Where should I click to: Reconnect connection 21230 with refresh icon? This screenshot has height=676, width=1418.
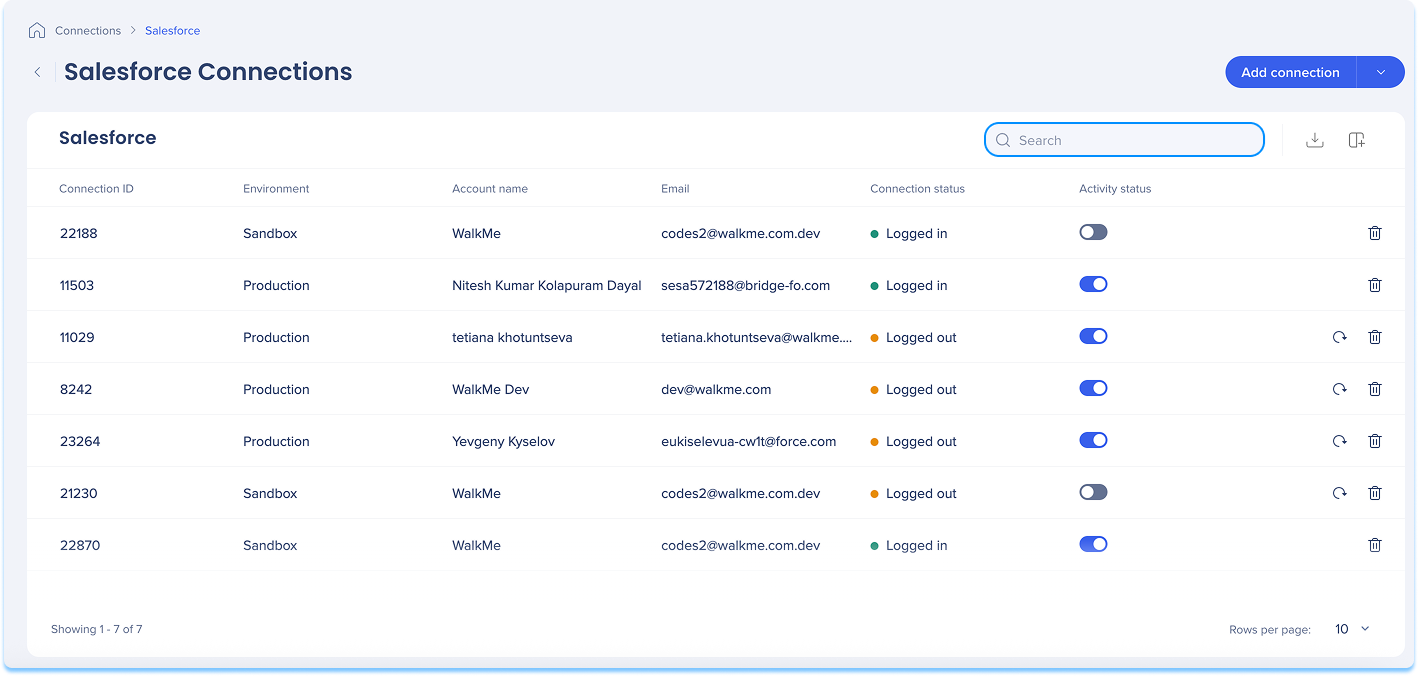tap(1339, 493)
